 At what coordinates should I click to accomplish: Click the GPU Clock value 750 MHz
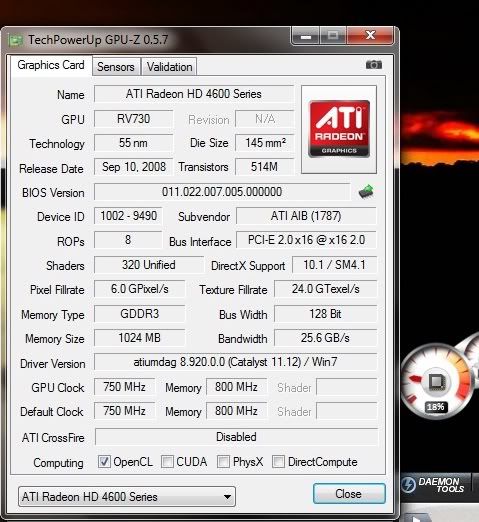click(125, 387)
